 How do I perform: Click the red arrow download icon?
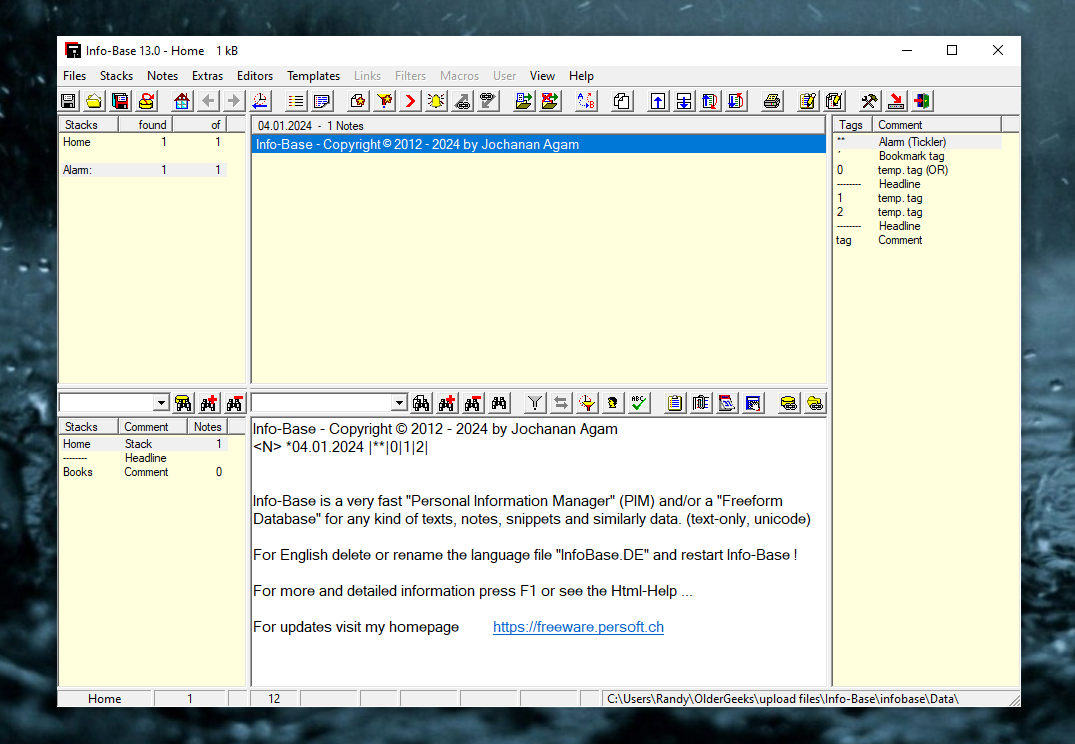(x=895, y=101)
